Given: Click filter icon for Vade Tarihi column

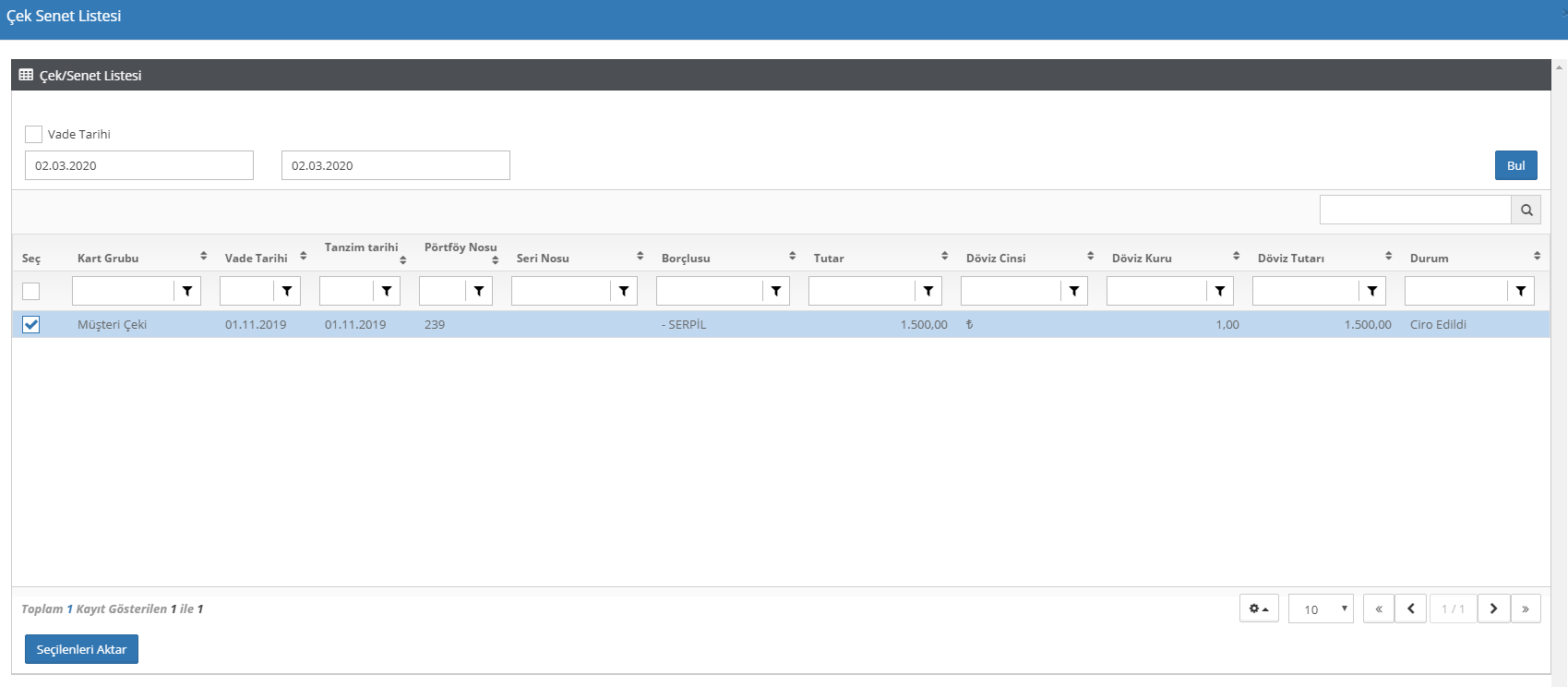Looking at the screenshot, I should click(287, 291).
